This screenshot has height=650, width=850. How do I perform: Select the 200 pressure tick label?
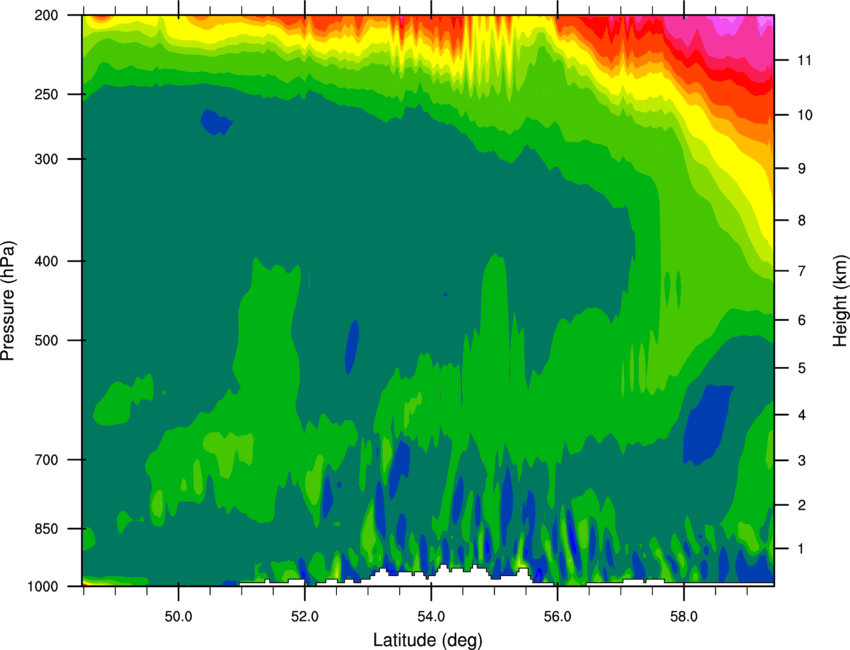47,15
